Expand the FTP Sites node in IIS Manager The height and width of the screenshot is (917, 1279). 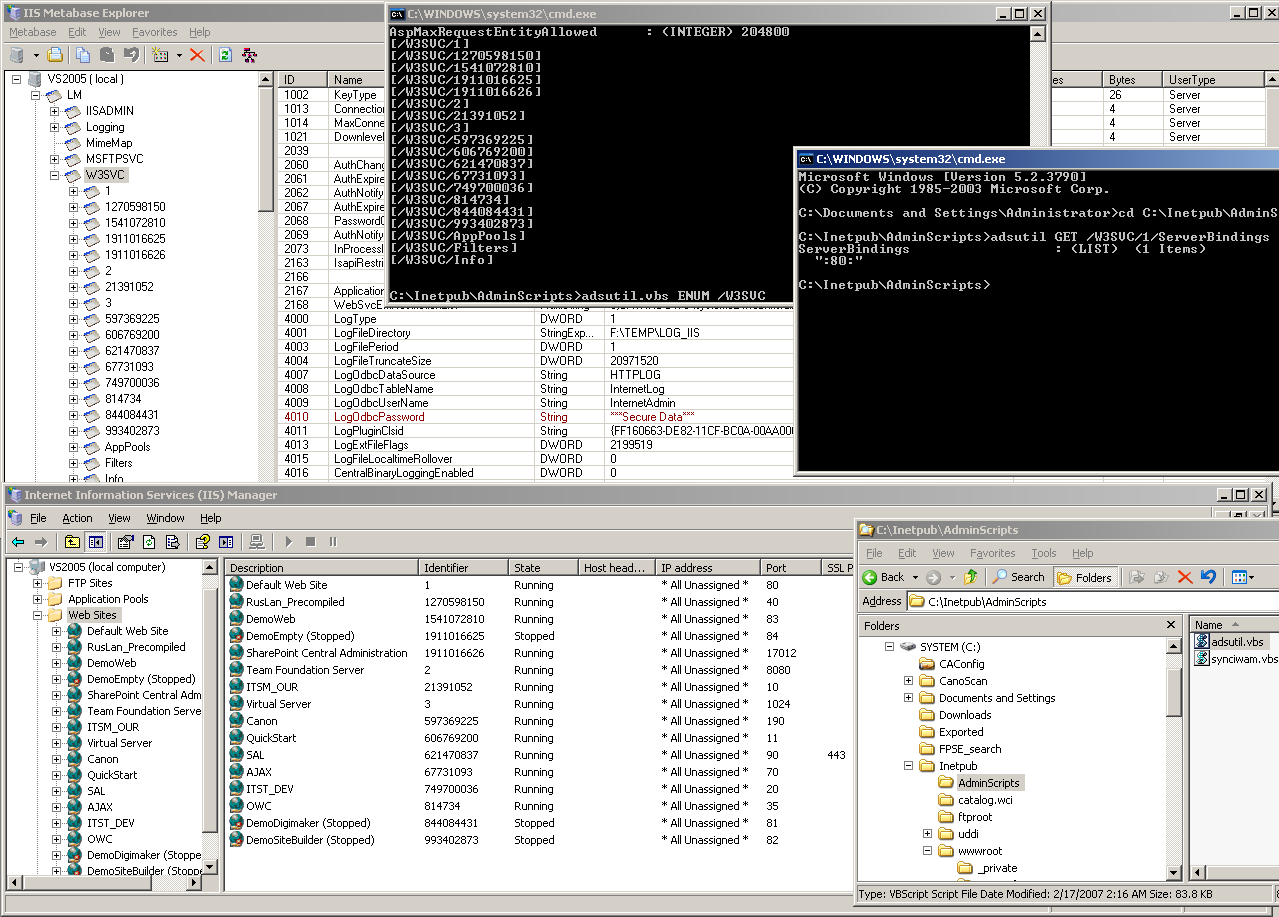pos(38,583)
